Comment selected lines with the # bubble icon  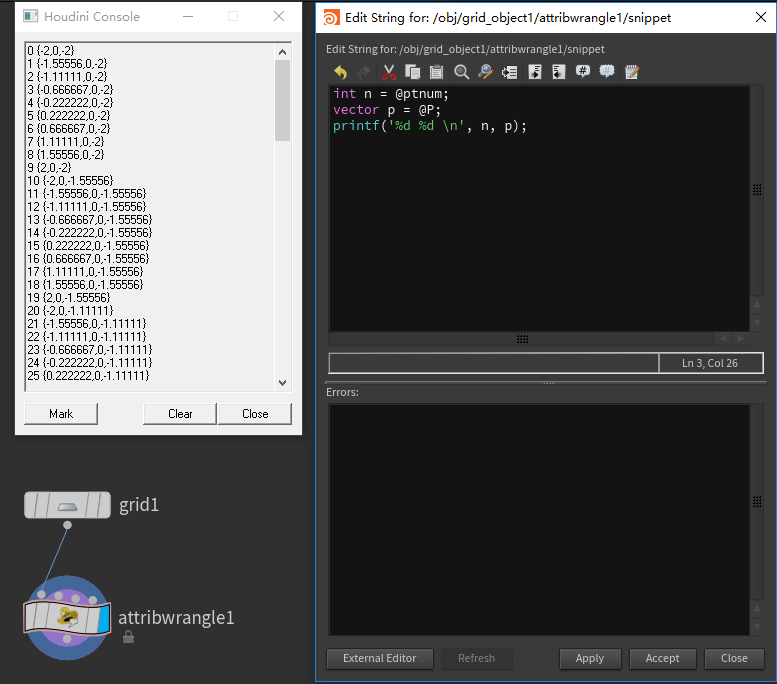(583, 72)
